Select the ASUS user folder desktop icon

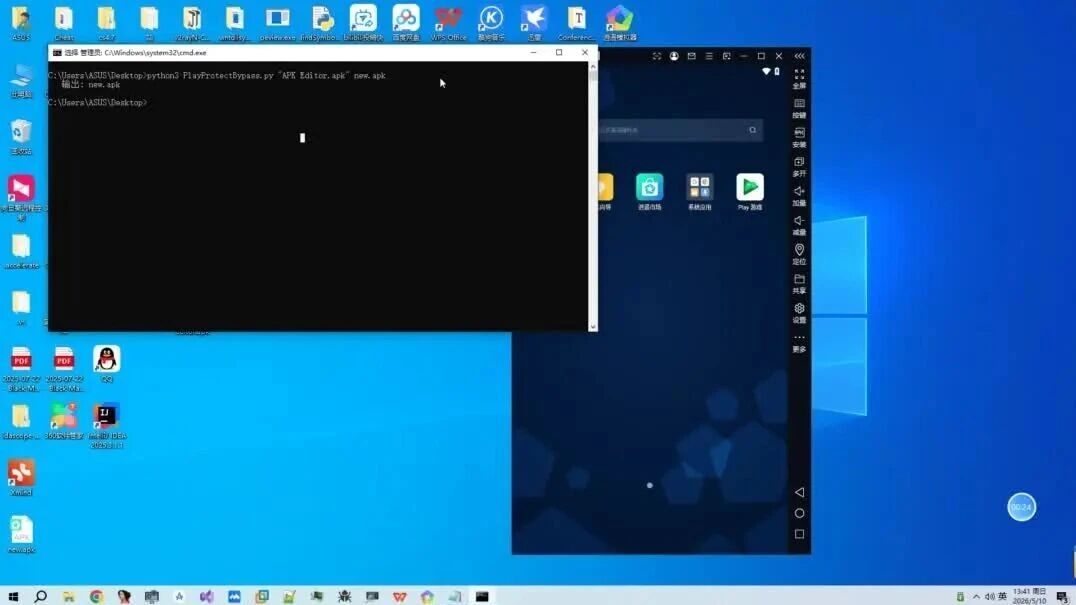pyautogui.click(x=21, y=23)
